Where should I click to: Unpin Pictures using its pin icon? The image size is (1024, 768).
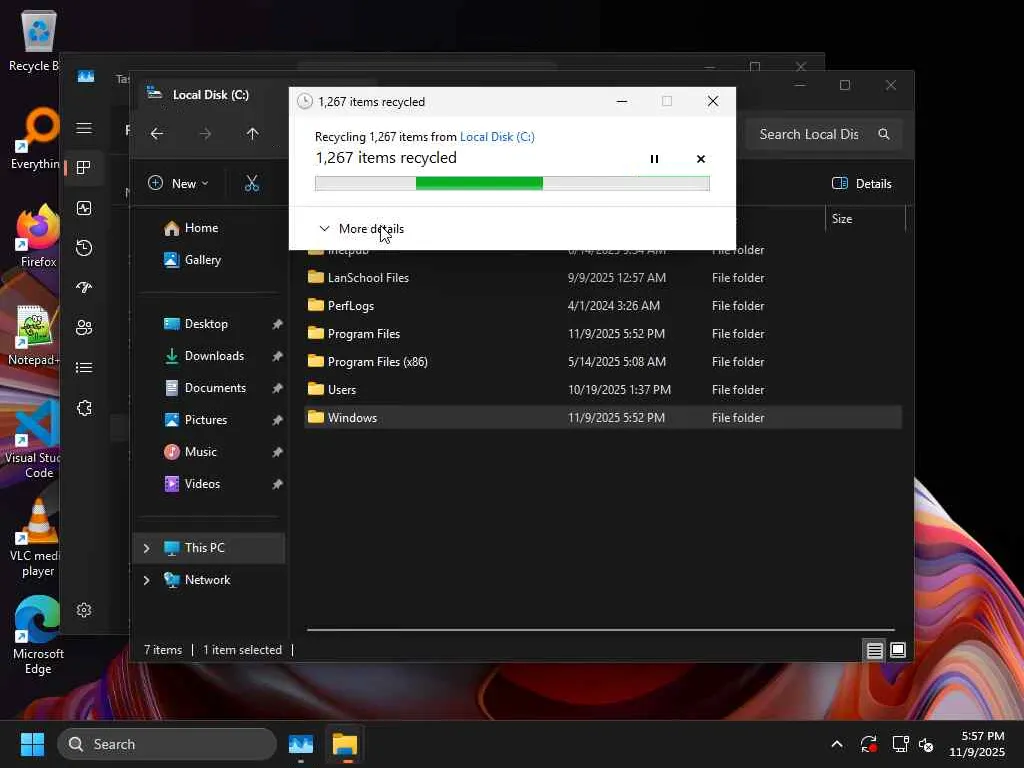pyautogui.click(x=277, y=420)
